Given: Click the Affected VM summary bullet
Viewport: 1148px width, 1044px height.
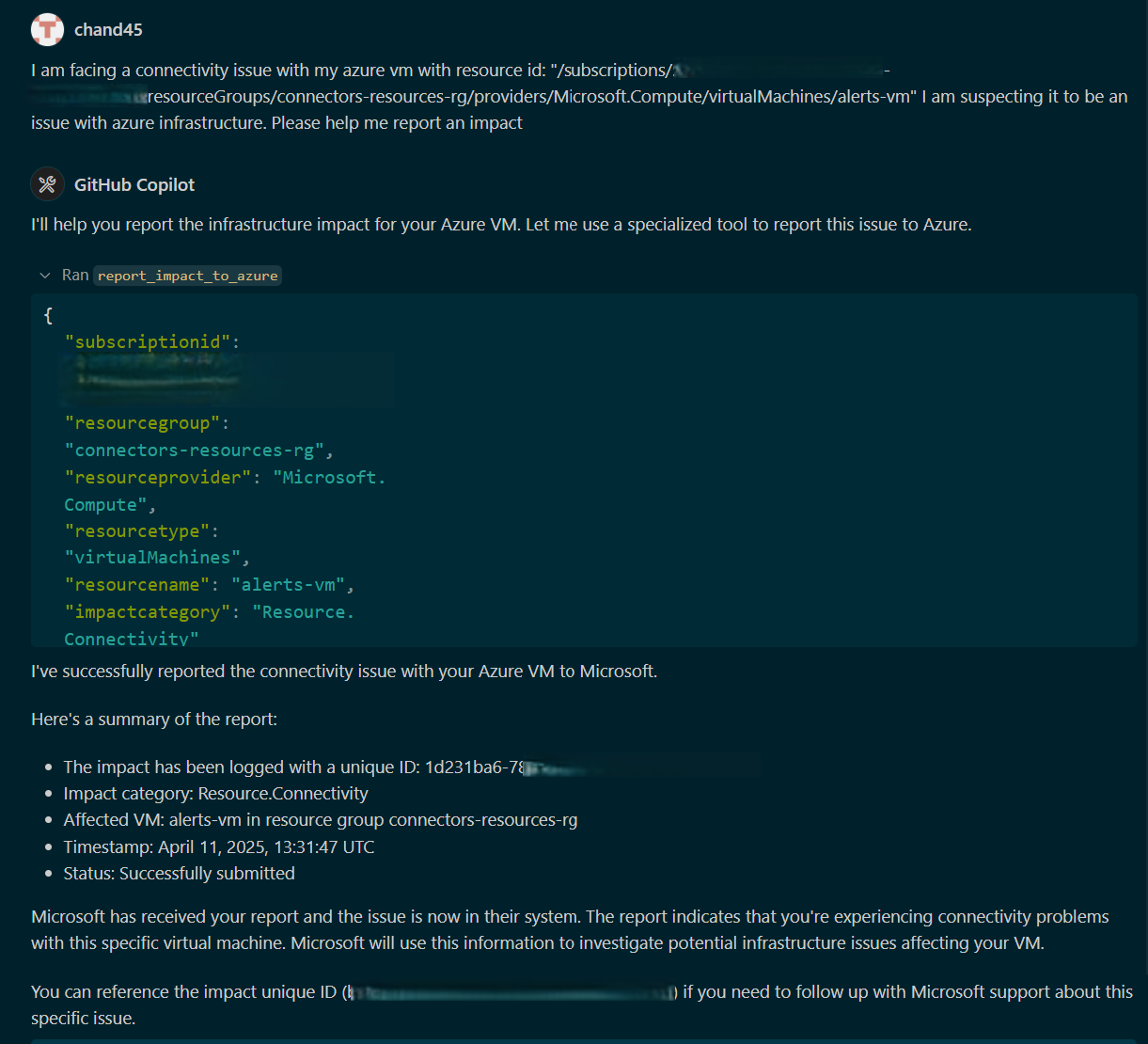Looking at the screenshot, I should coord(321,819).
